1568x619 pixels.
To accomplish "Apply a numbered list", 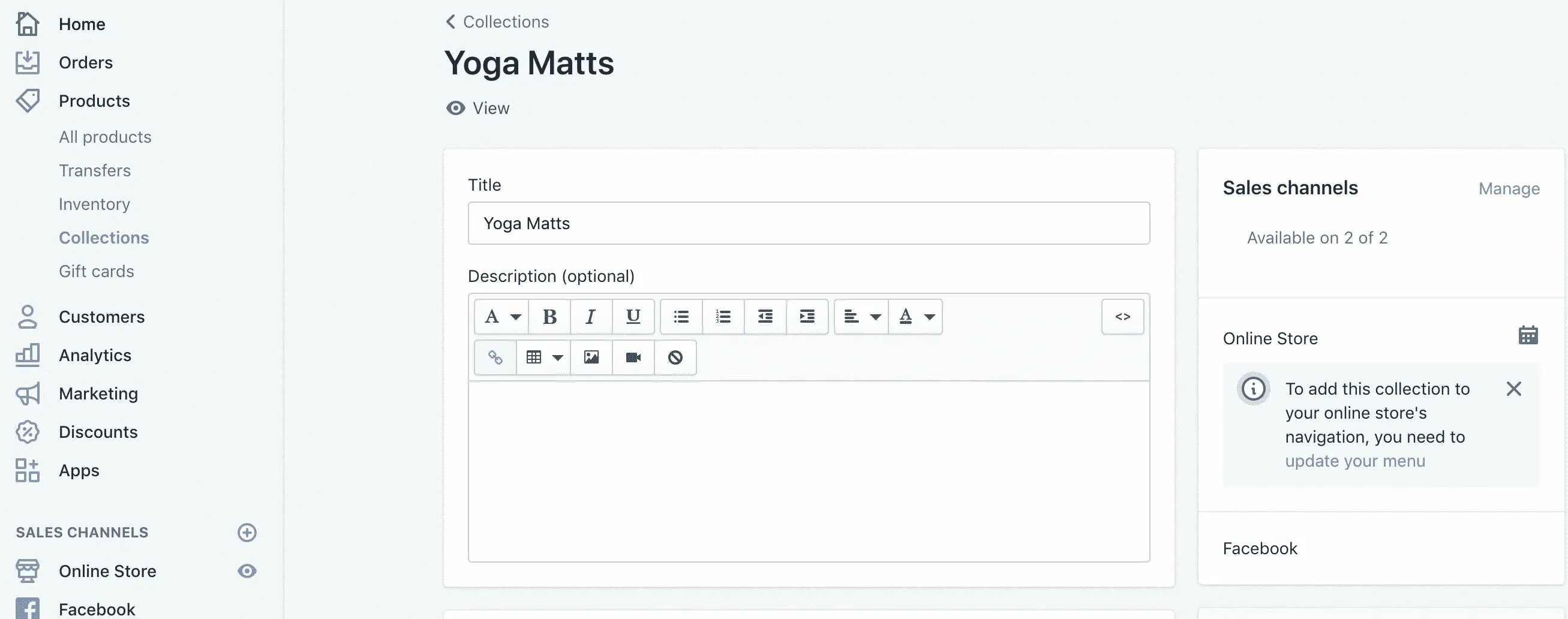I will pyautogui.click(x=723, y=317).
